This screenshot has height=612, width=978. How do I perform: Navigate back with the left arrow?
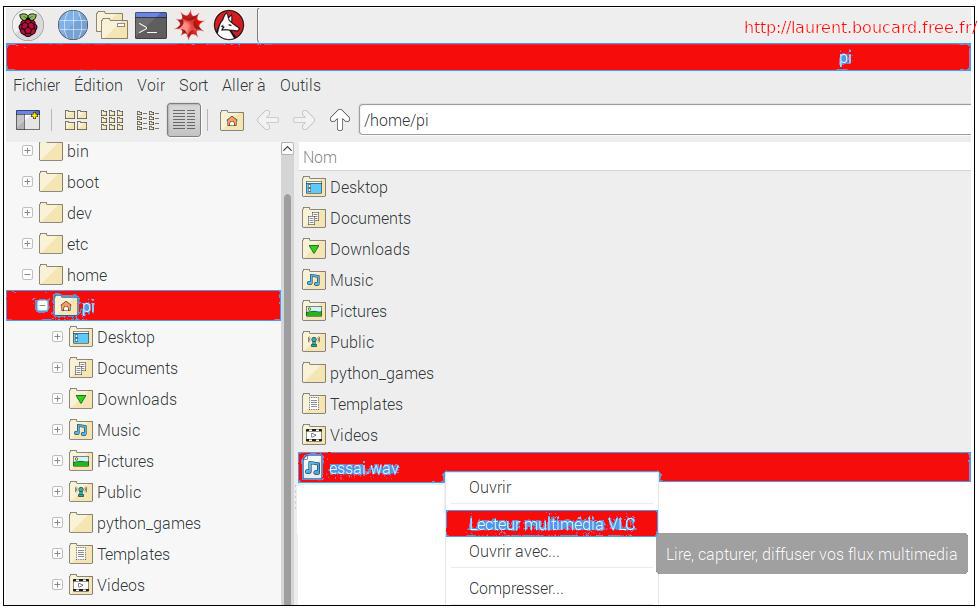click(x=268, y=120)
